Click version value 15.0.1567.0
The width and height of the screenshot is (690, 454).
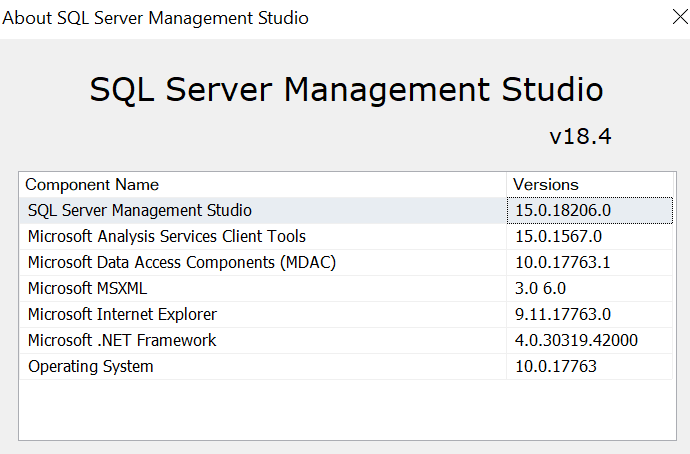[558, 237]
